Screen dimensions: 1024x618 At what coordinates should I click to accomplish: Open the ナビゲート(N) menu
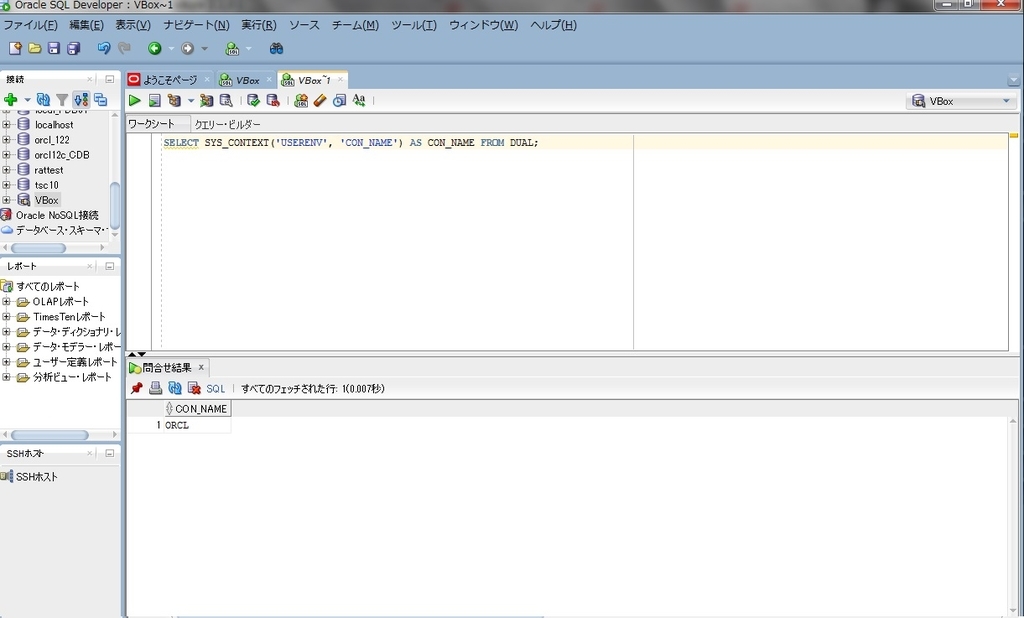point(196,25)
